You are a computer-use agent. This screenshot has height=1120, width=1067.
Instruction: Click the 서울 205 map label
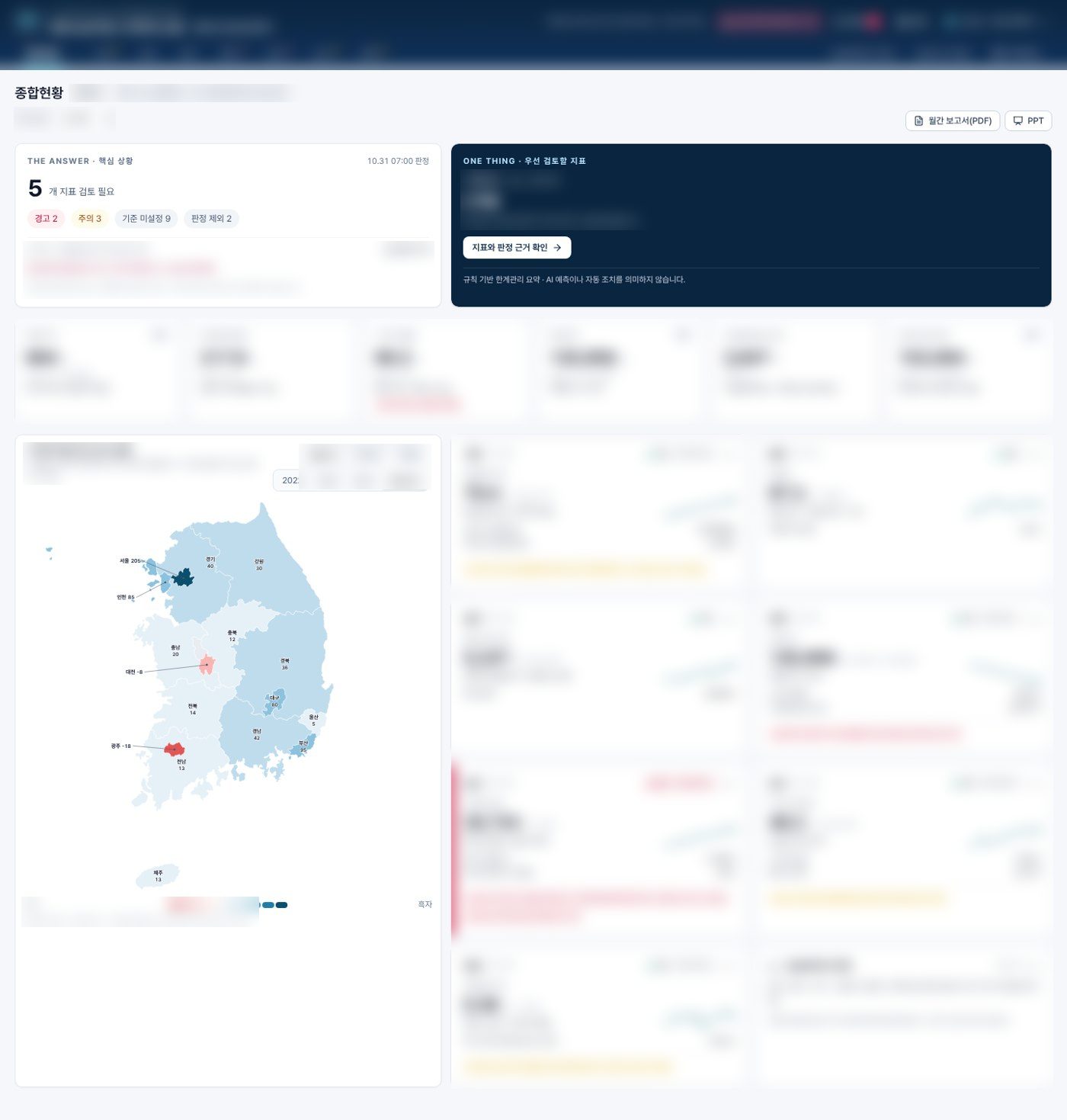[x=130, y=560]
